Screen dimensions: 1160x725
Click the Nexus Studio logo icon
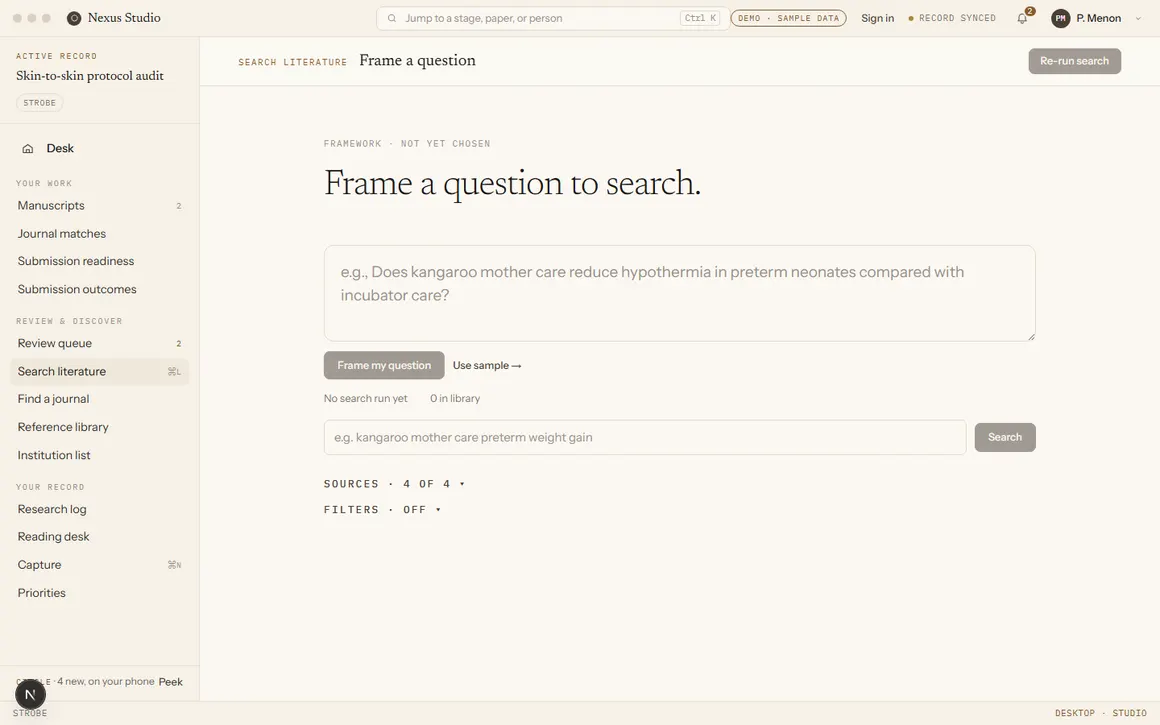pos(74,18)
